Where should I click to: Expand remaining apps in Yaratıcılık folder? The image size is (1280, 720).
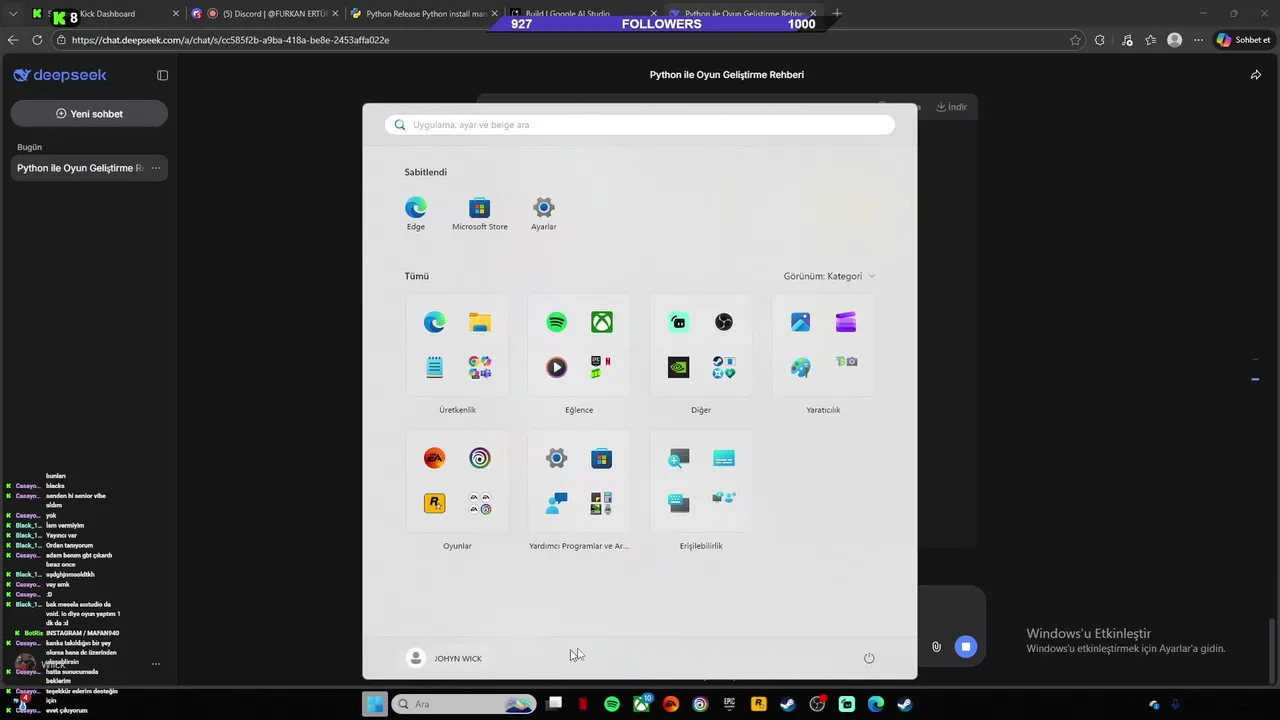pyautogui.click(x=846, y=362)
